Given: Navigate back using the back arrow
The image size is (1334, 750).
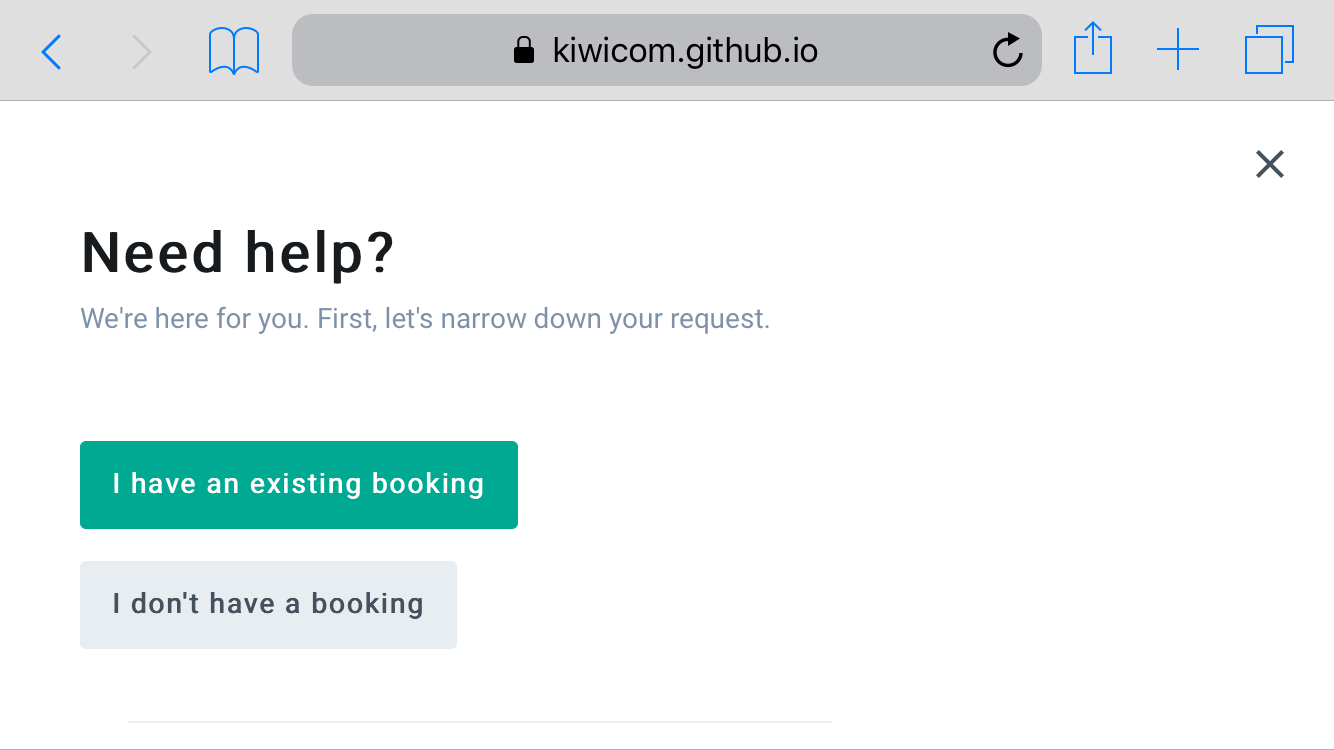Looking at the screenshot, I should [x=51, y=50].
